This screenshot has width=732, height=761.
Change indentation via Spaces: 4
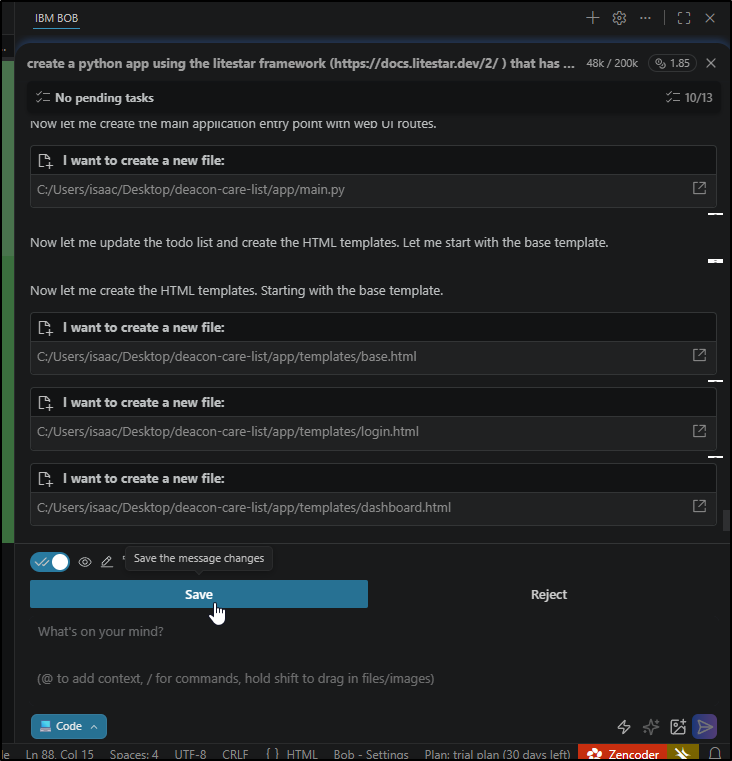coord(134,754)
